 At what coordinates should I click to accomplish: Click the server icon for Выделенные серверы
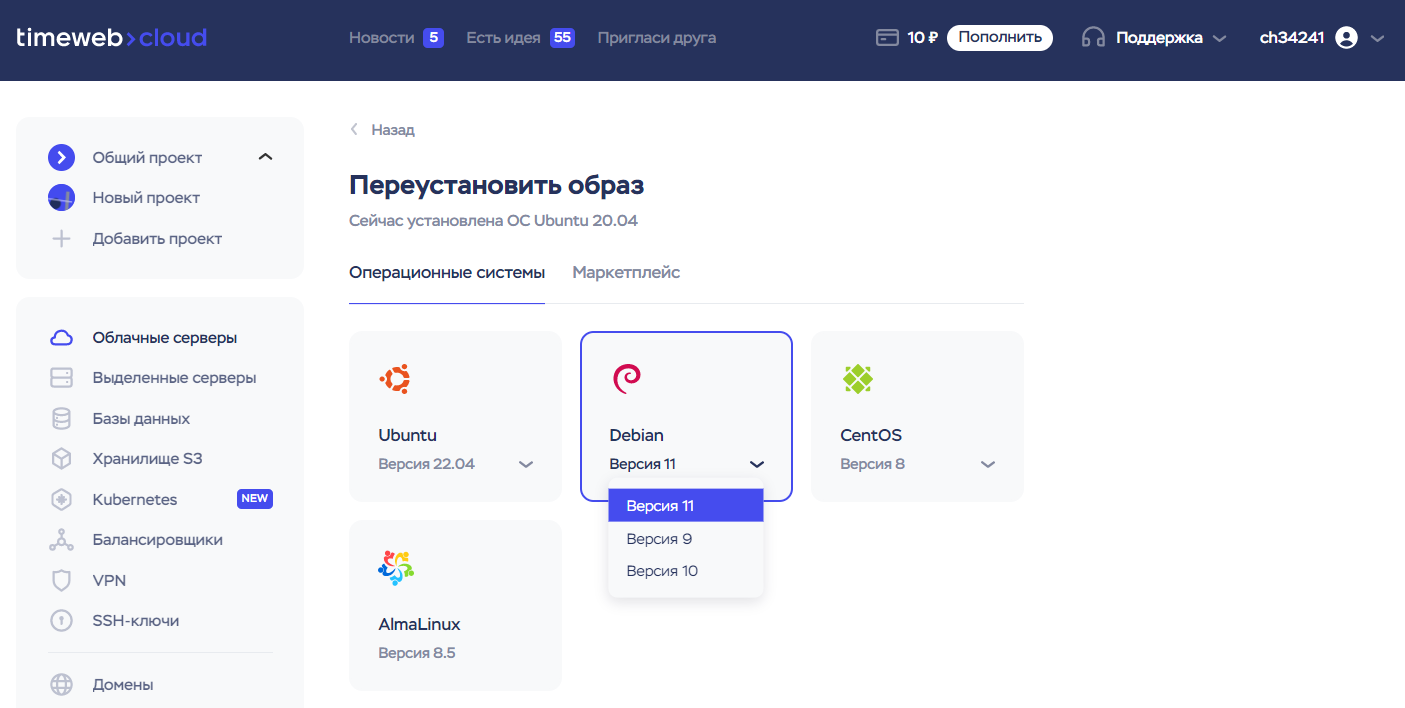click(62, 378)
